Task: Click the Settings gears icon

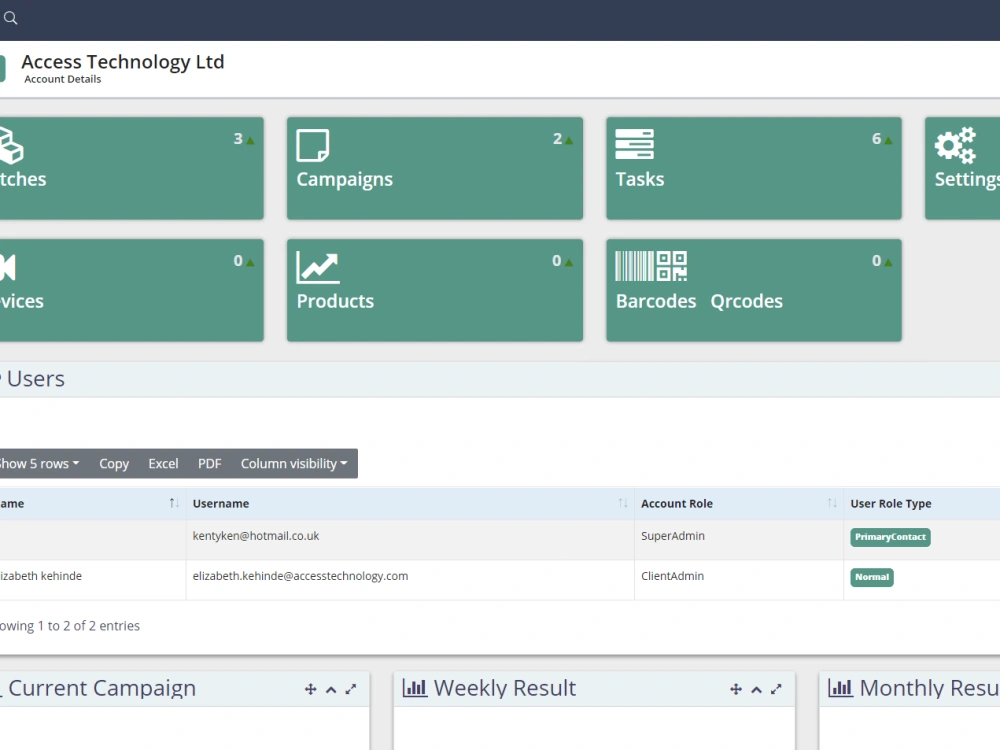Action: [x=955, y=145]
